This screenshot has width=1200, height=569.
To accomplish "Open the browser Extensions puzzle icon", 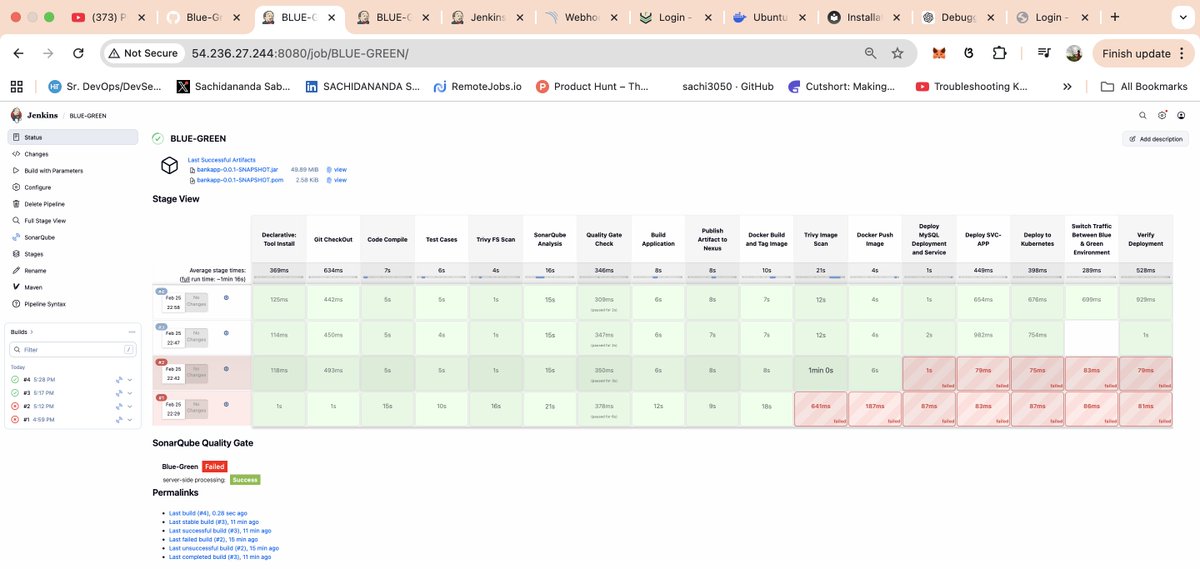I will coord(999,53).
